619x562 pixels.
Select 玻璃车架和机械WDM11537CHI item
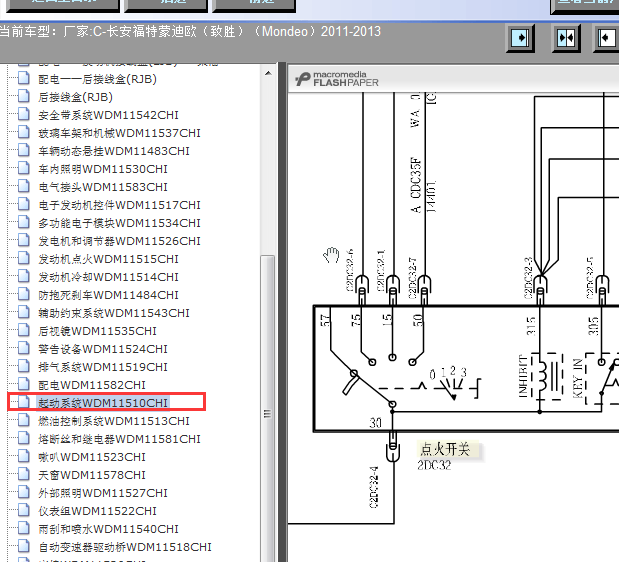(119, 133)
